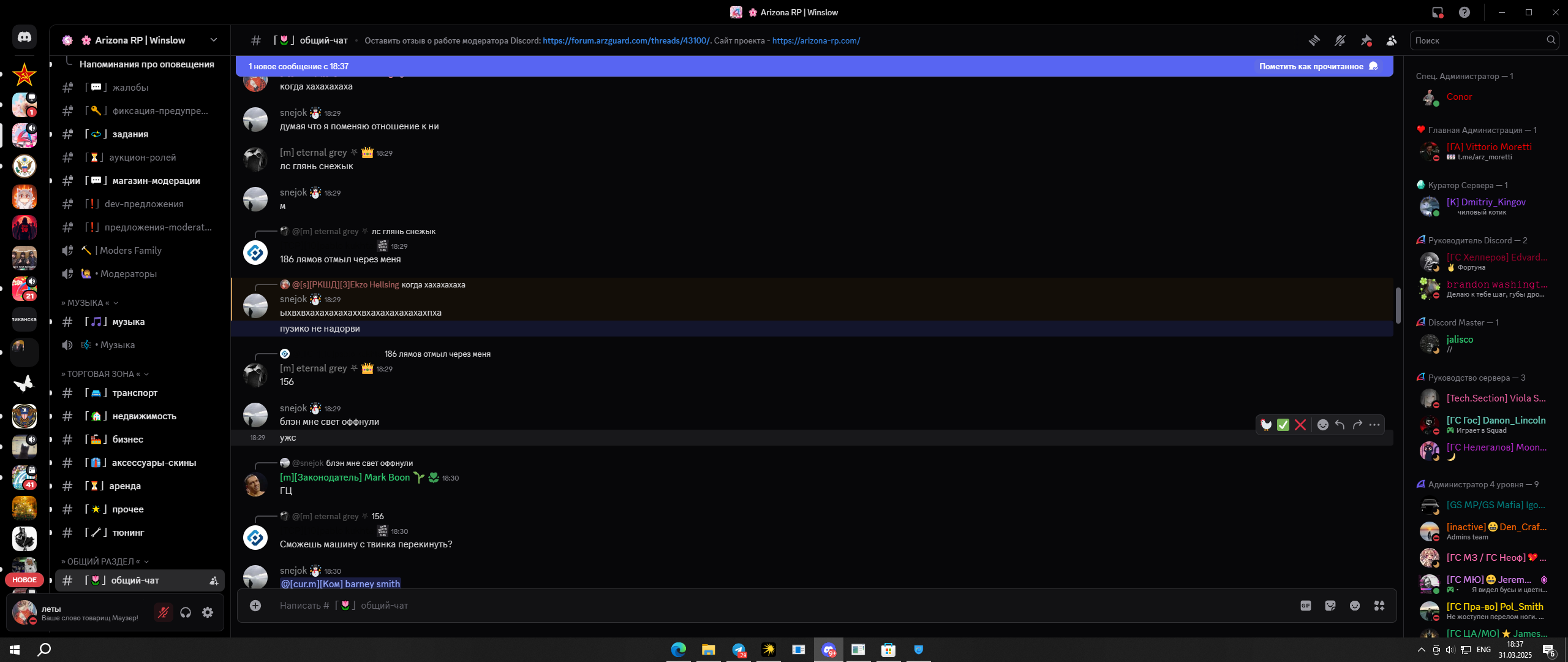
Task: Open user settings gear
Action: [x=208, y=612]
